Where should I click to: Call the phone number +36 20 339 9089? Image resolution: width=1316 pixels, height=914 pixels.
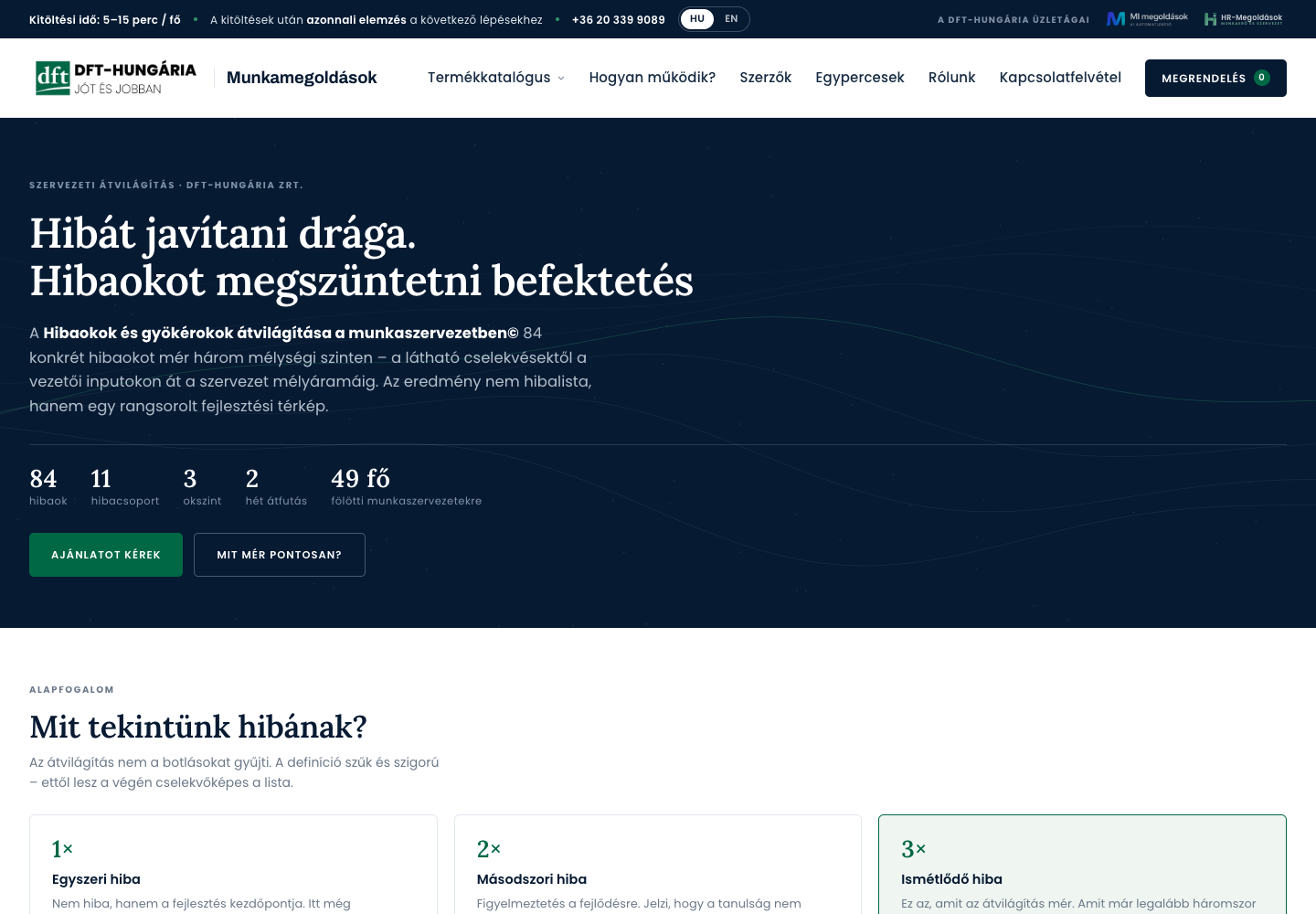(619, 19)
